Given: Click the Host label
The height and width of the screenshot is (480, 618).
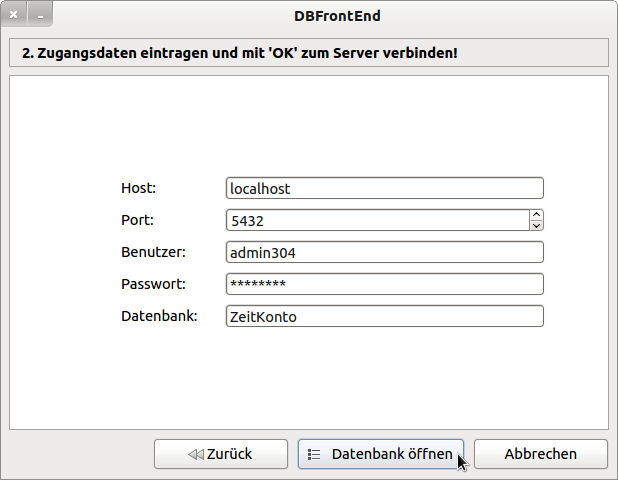Looking at the screenshot, I should (139, 188).
